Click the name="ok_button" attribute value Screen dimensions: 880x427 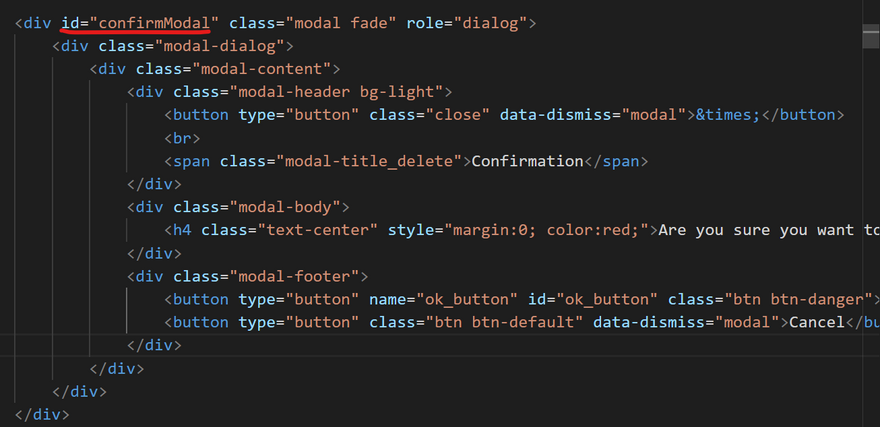click(470, 299)
